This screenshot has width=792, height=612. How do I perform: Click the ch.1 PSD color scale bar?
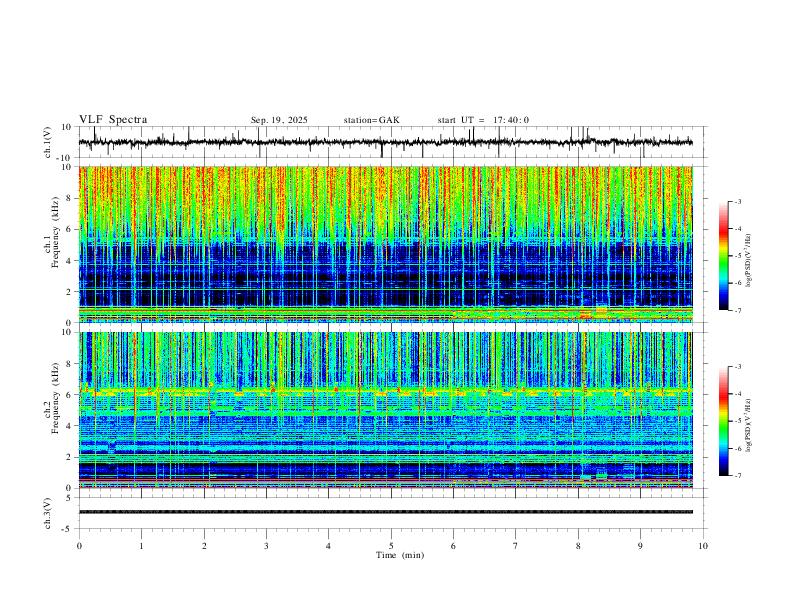click(x=724, y=256)
